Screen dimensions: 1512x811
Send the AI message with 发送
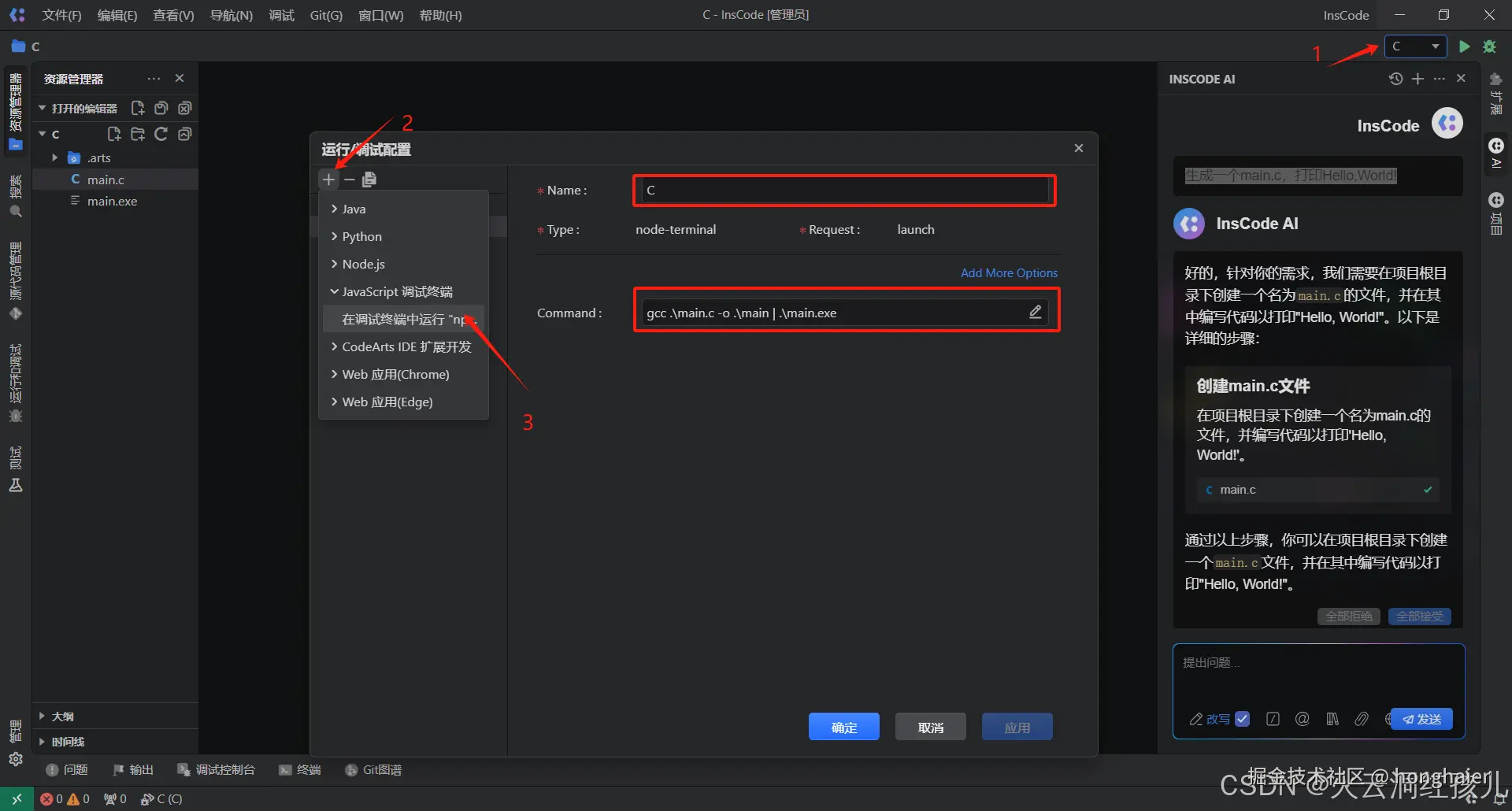pyautogui.click(x=1421, y=719)
